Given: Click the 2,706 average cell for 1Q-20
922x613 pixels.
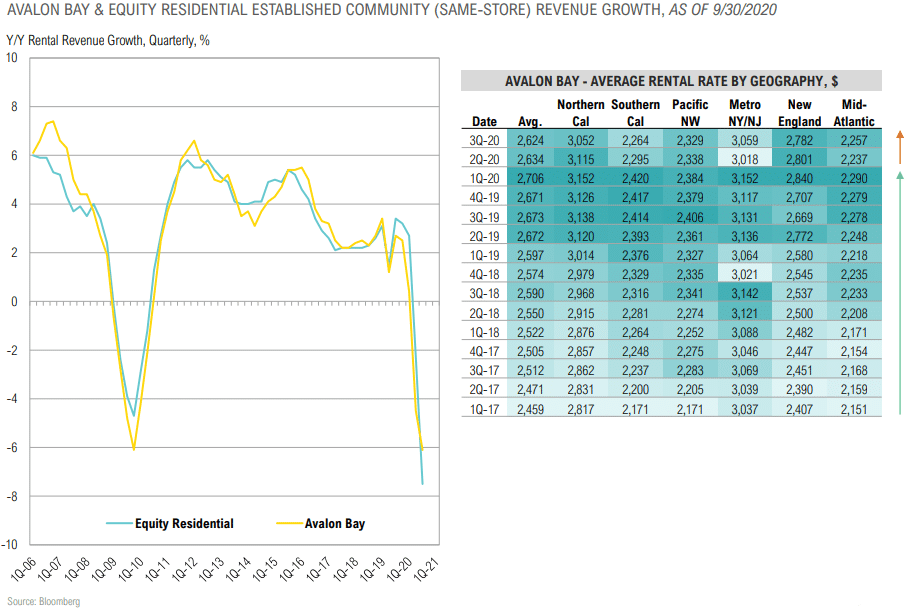Looking at the screenshot, I should click(x=530, y=179).
